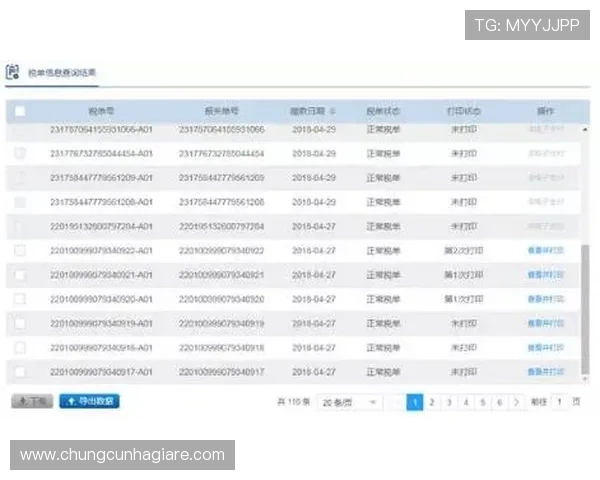Click 查看并打印 link for row 340921-A01
This screenshot has width=600, height=480.
pyautogui.click(x=546, y=275)
